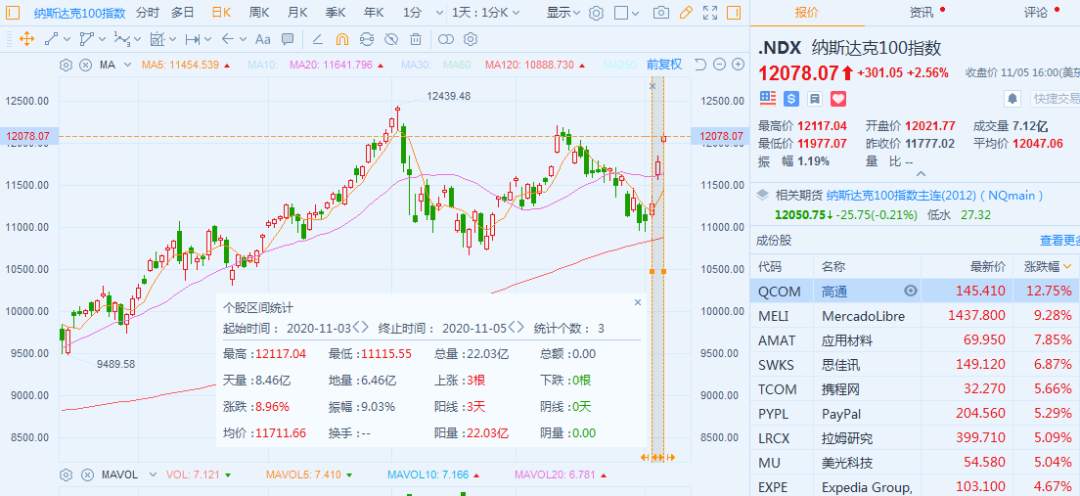Viewport: 1080px width, 496px height.
Task: Select the range interval statistics tool
Action: click(x=192, y=39)
